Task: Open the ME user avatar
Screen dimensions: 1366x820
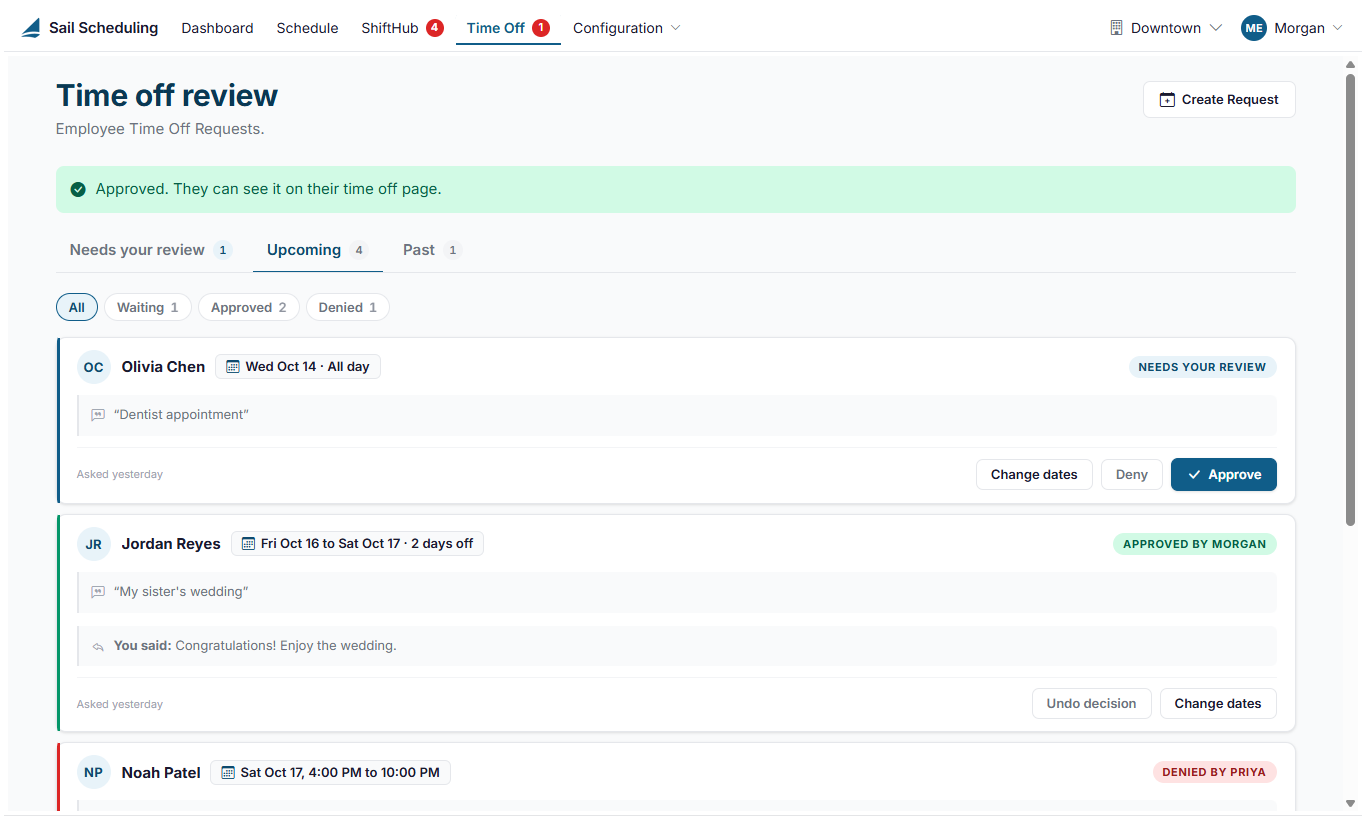Action: tap(1254, 28)
